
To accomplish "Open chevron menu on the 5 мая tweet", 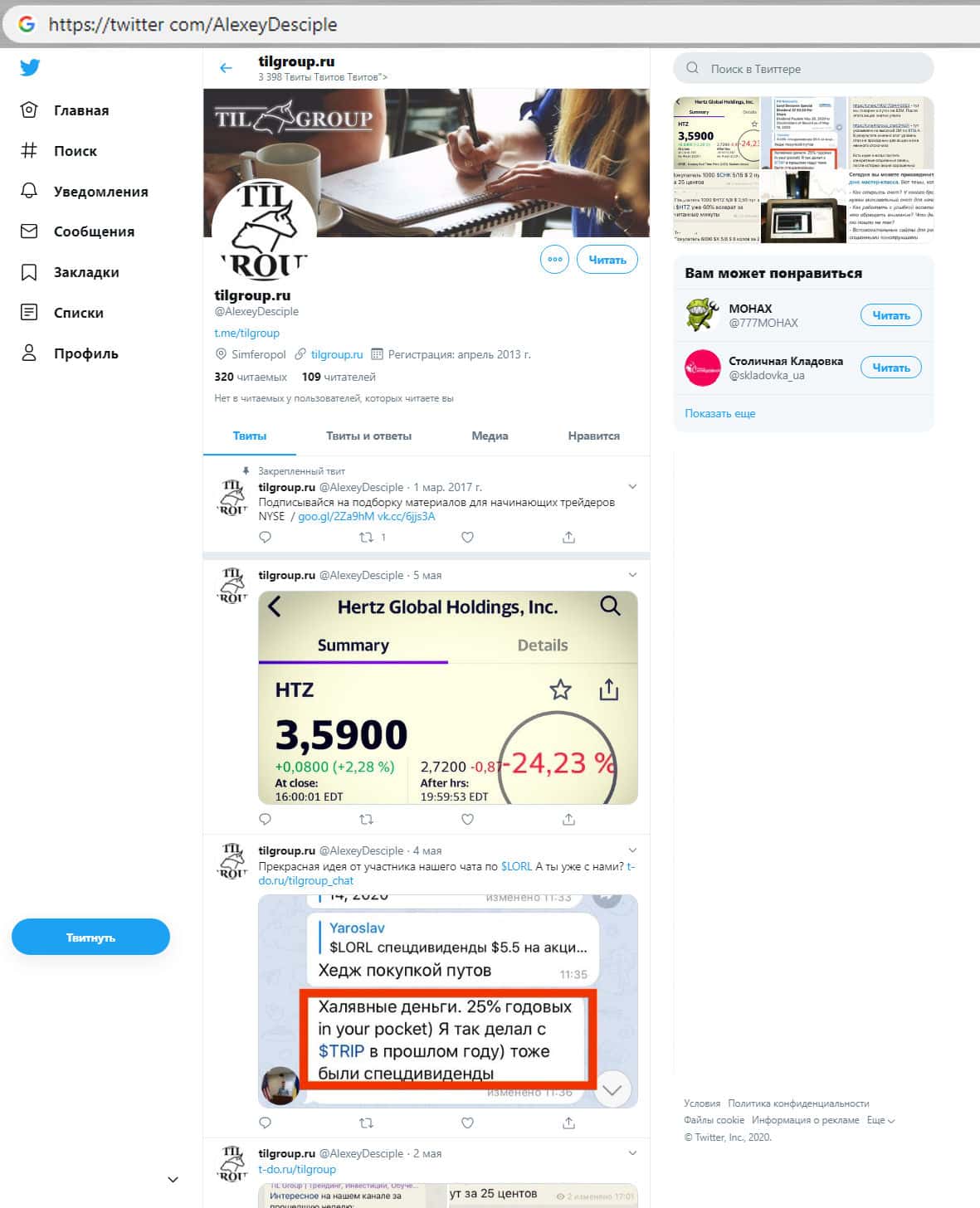I will coord(632,575).
